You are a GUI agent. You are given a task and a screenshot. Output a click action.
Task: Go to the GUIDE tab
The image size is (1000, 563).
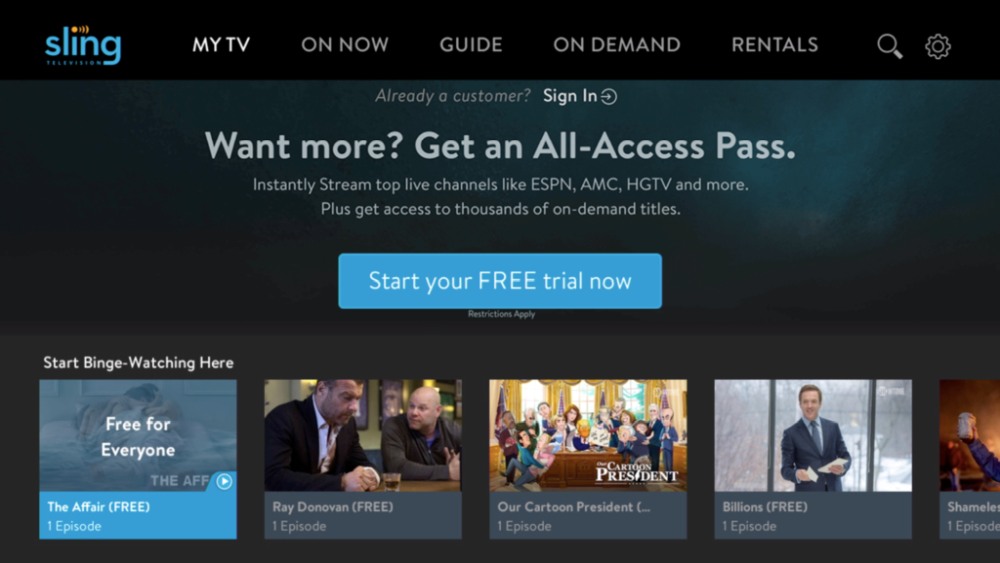pos(471,45)
